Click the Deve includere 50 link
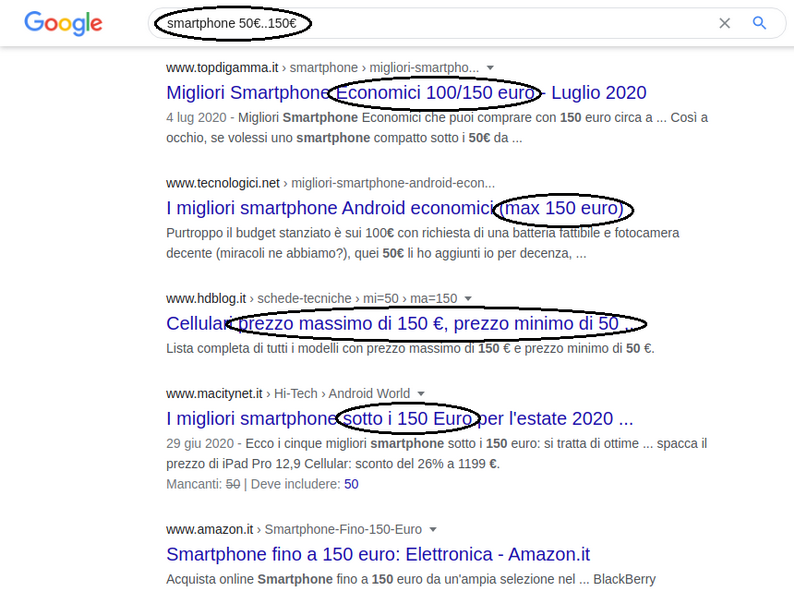This screenshot has height=591, width=794. click(351, 484)
